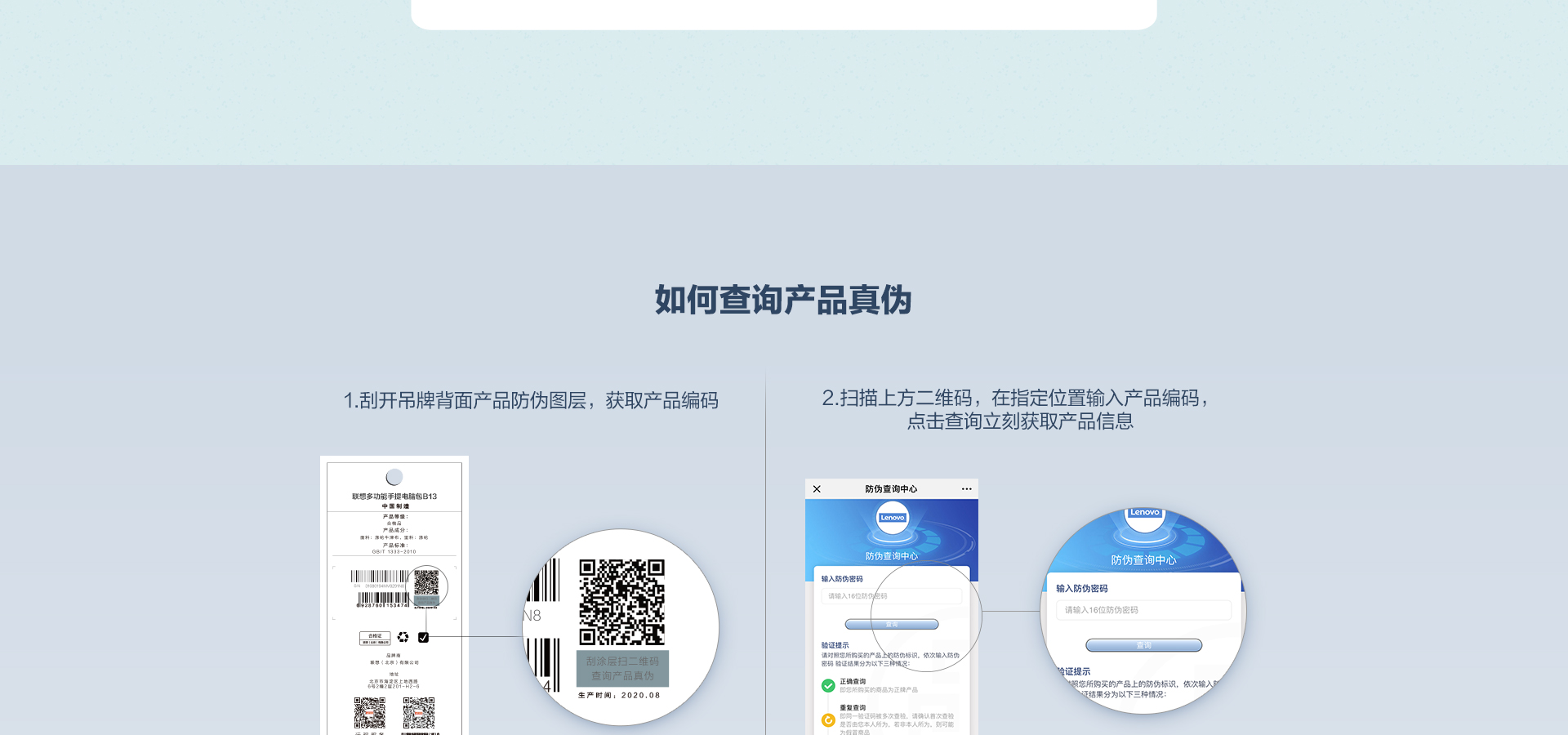This screenshot has width=1568, height=735.
Task: Click the white 防伪查询中心 text on phone banner
Action: point(892,556)
